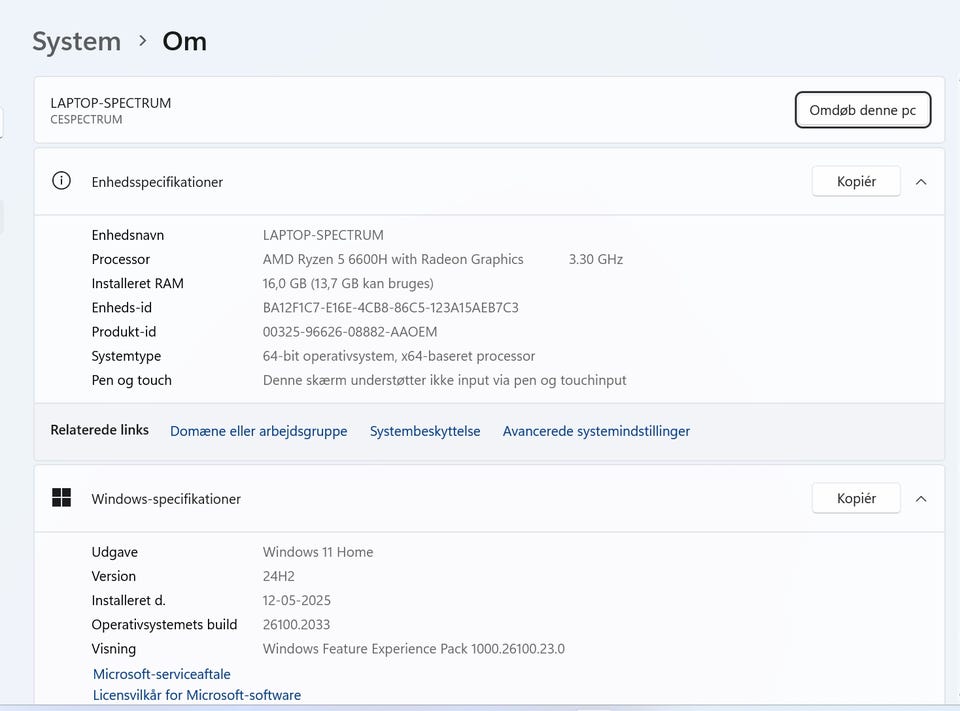The image size is (960, 711).
Task: Click the Windows-specifikationer section header title
Action: [166, 499]
